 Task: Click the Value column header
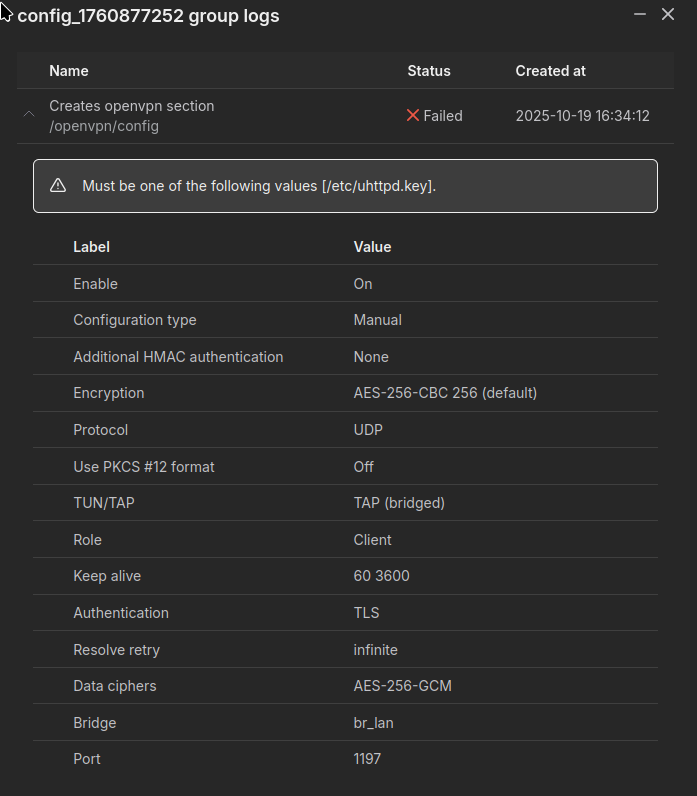click(372, 247)
